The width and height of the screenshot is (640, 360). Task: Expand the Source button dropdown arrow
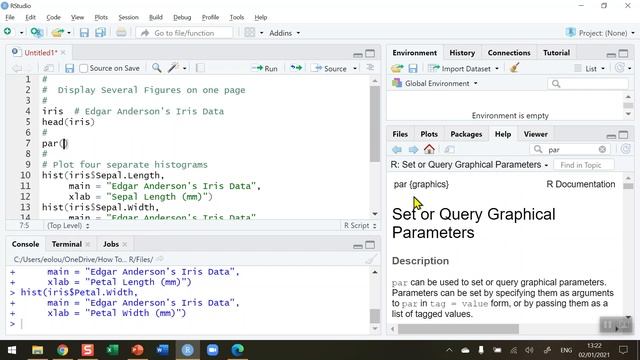[x=355, y=69]
